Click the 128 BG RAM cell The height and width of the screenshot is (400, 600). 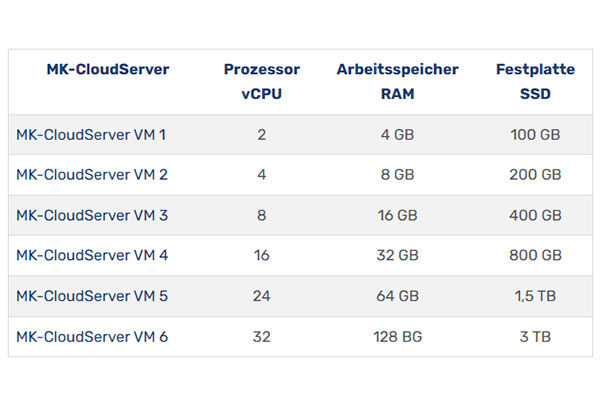(397, 337)
